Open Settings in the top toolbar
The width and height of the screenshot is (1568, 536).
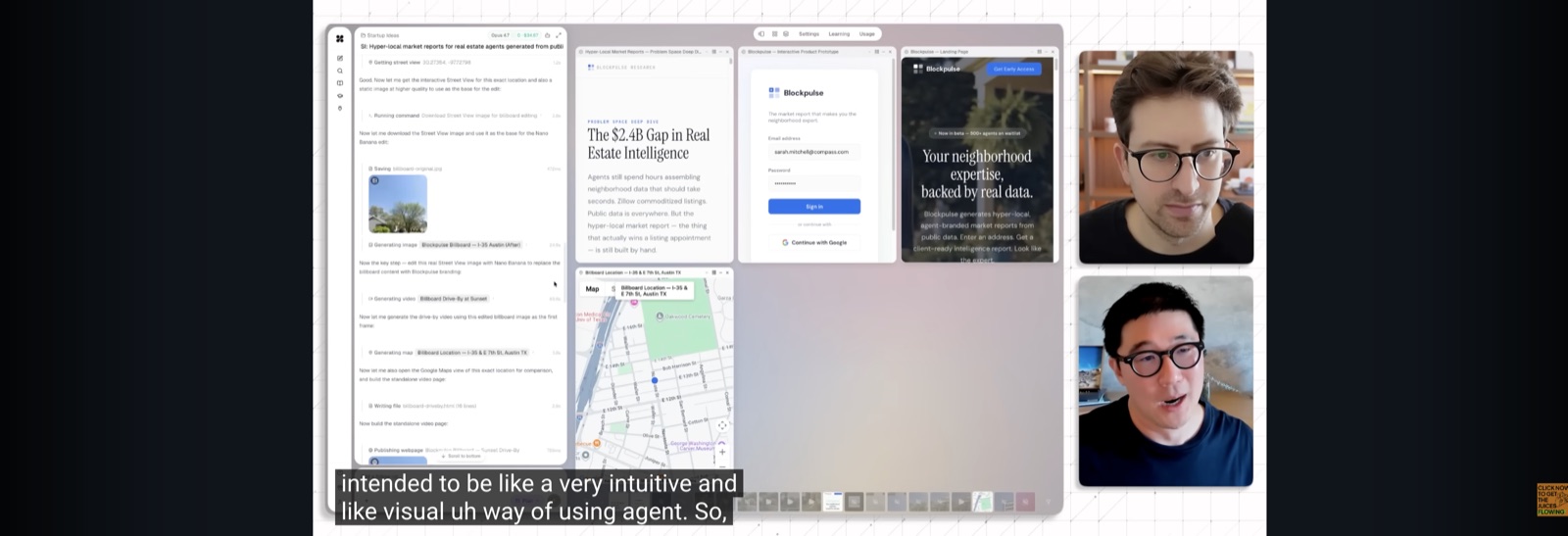[x=808, y=34]
